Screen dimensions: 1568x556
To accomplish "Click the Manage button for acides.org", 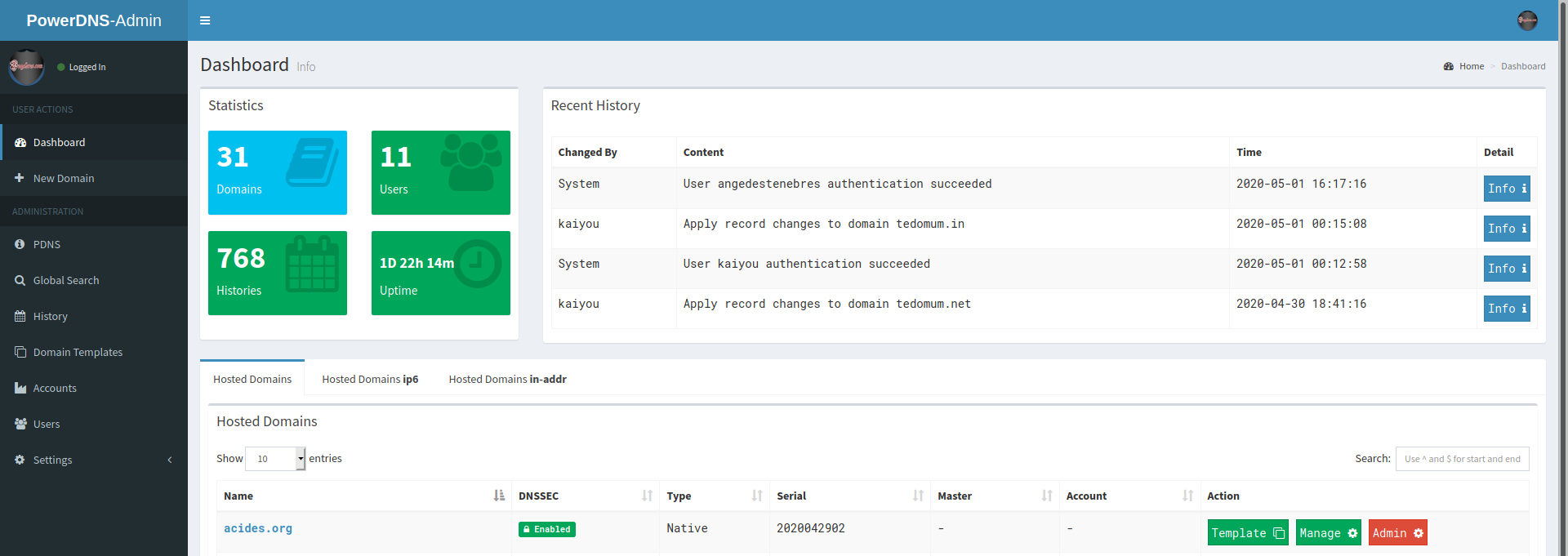I will [1328, 532].
